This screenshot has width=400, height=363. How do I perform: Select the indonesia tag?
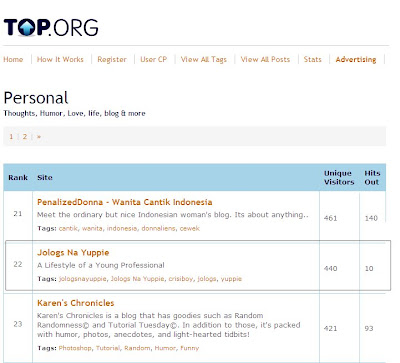pyautogui.click(x=122, y=229)
